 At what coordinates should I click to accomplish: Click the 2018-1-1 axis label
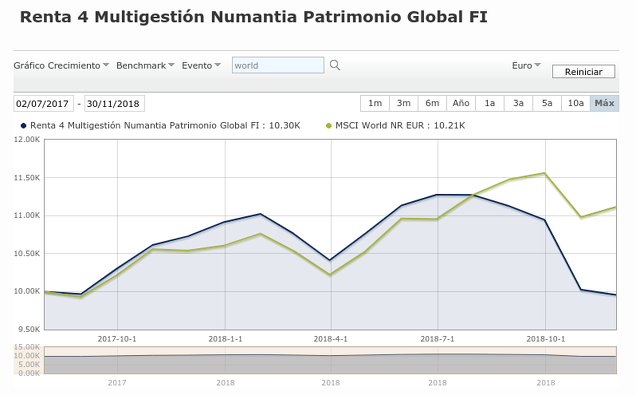click(x=226, y=339)
